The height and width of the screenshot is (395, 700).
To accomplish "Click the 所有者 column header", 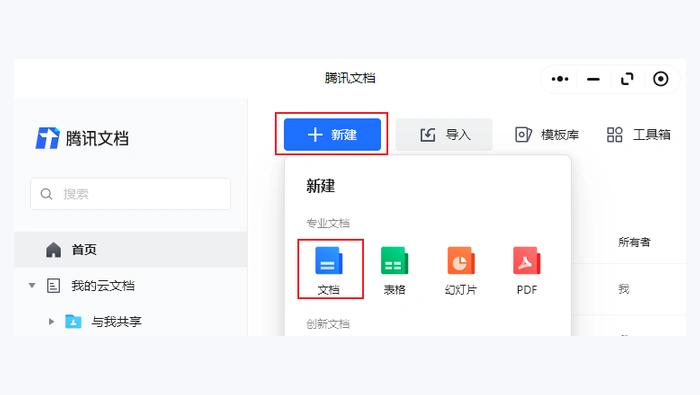I will pyautogui.click(x=634, y=242).
